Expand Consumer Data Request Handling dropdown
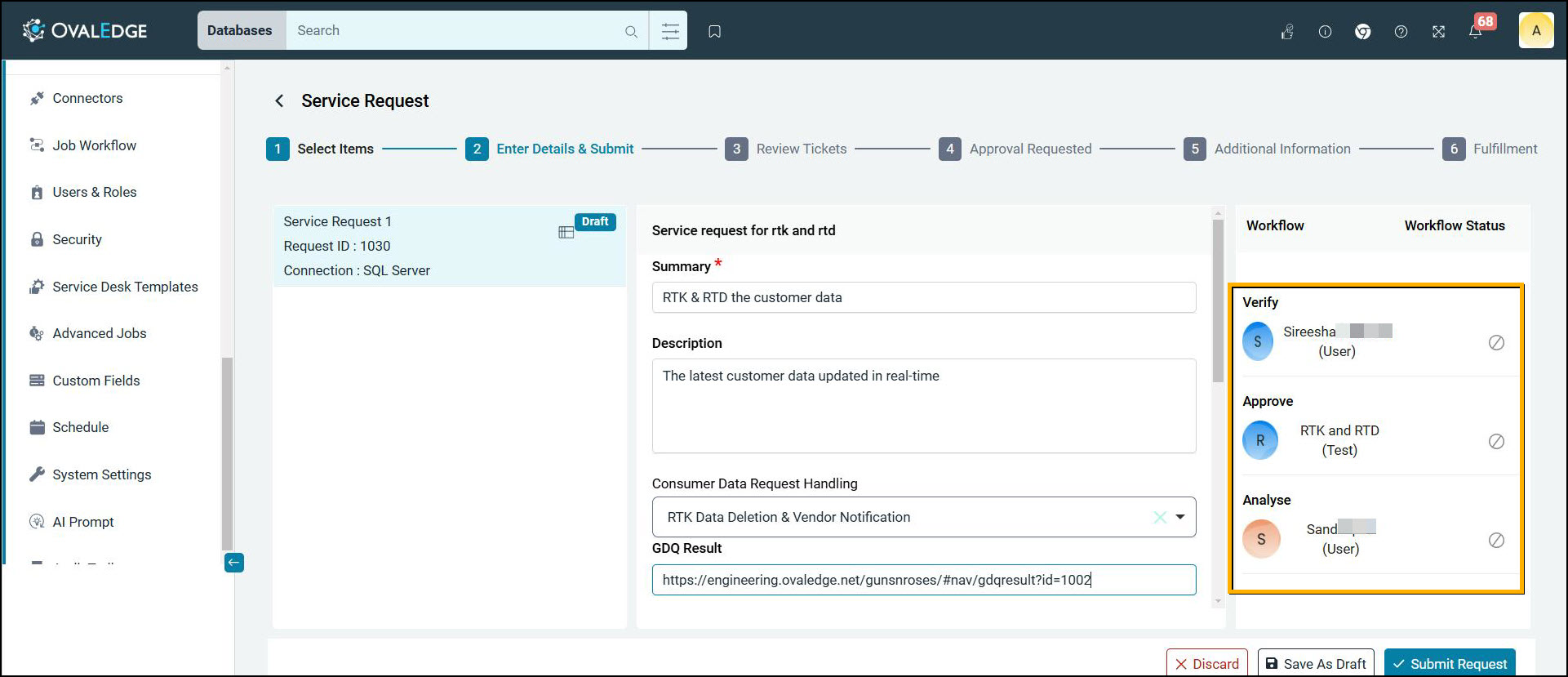This screenshot has width=1568, height=677. [x=1180, y=517]
